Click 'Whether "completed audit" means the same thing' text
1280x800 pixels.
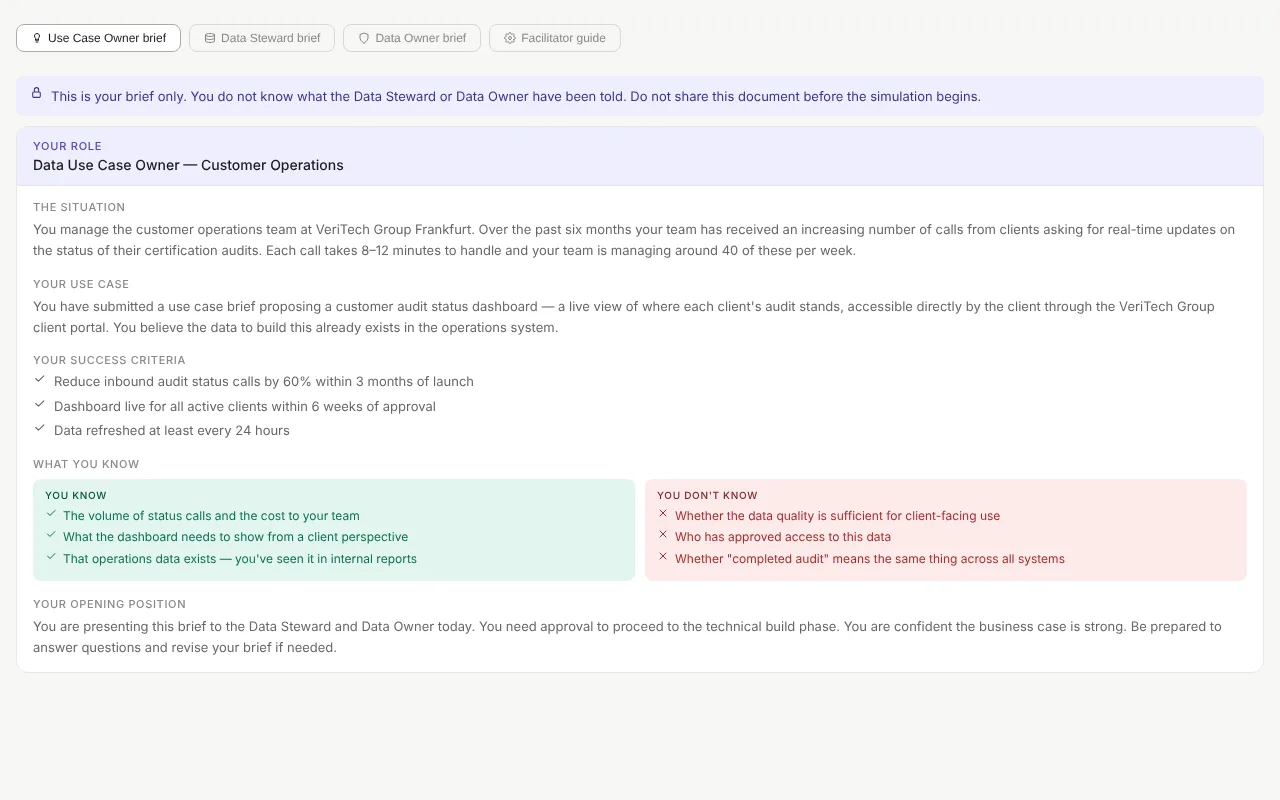pos(870,559)
